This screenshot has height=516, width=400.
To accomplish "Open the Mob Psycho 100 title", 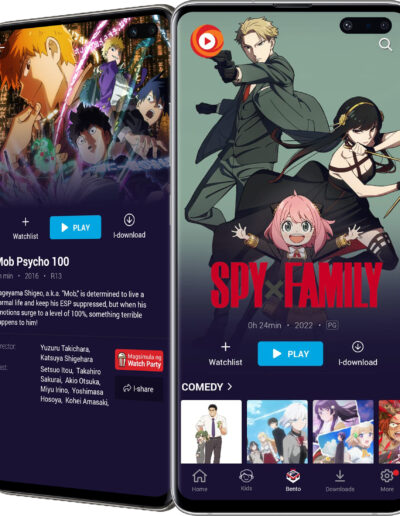I will click(x=34, y=262).
